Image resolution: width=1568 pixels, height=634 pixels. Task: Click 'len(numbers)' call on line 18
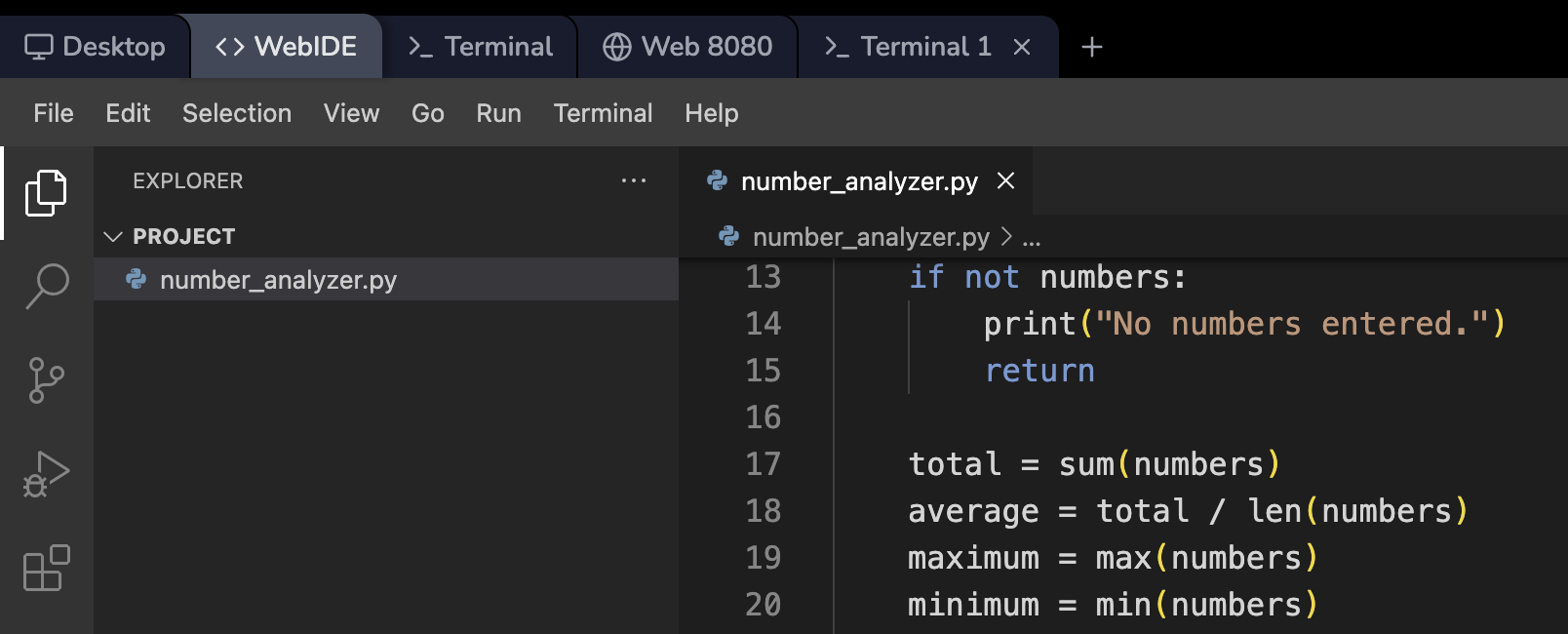(x=1358, y=511)
